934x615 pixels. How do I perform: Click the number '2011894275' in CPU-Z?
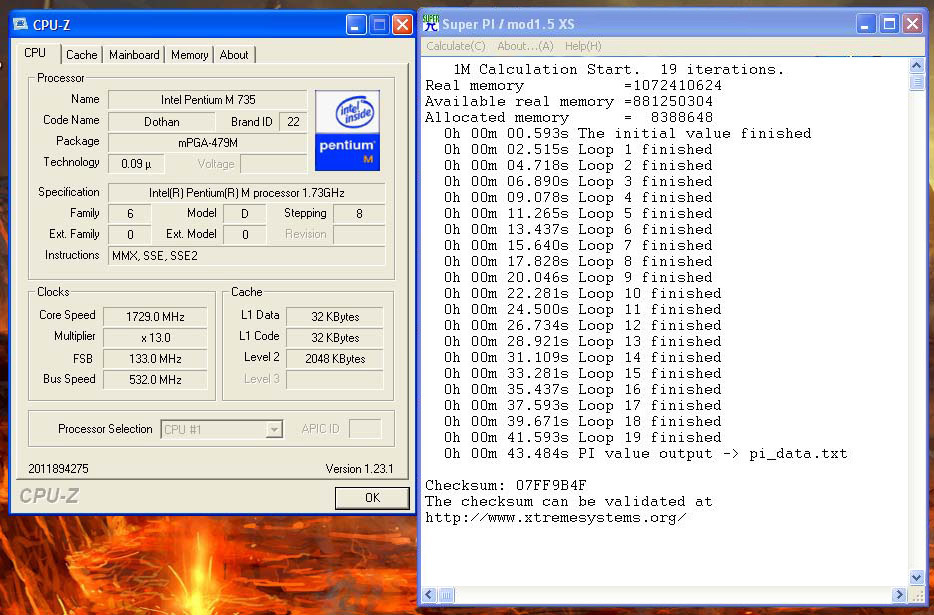(x=58, y=468)
